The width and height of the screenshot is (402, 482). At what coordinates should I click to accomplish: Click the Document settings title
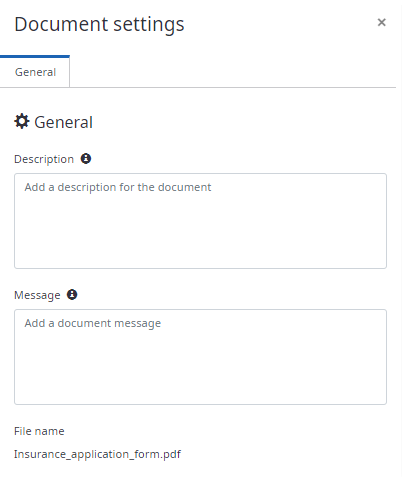click(x=99, y=24)
